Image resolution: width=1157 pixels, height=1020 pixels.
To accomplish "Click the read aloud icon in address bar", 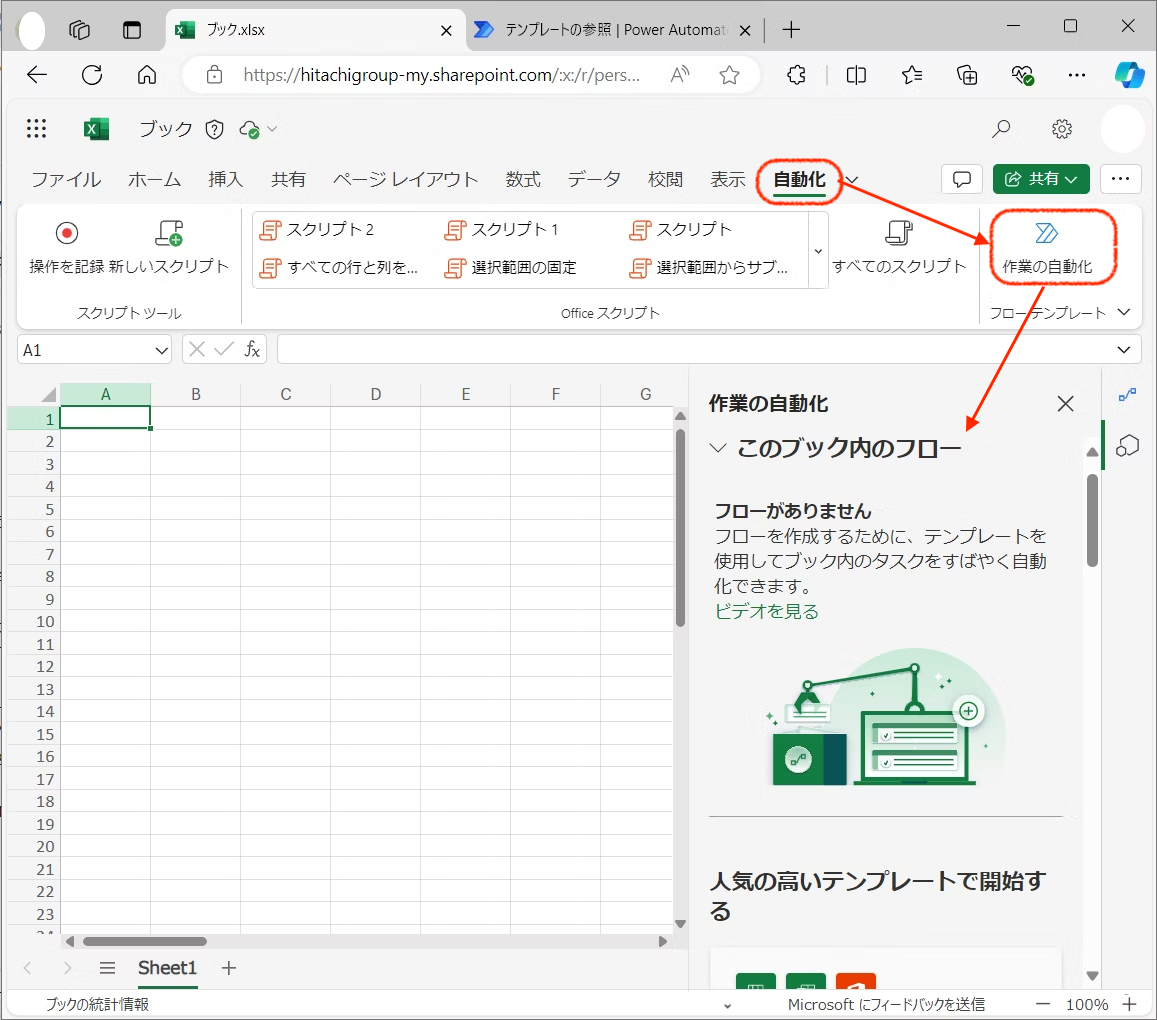I will point(680,75).
